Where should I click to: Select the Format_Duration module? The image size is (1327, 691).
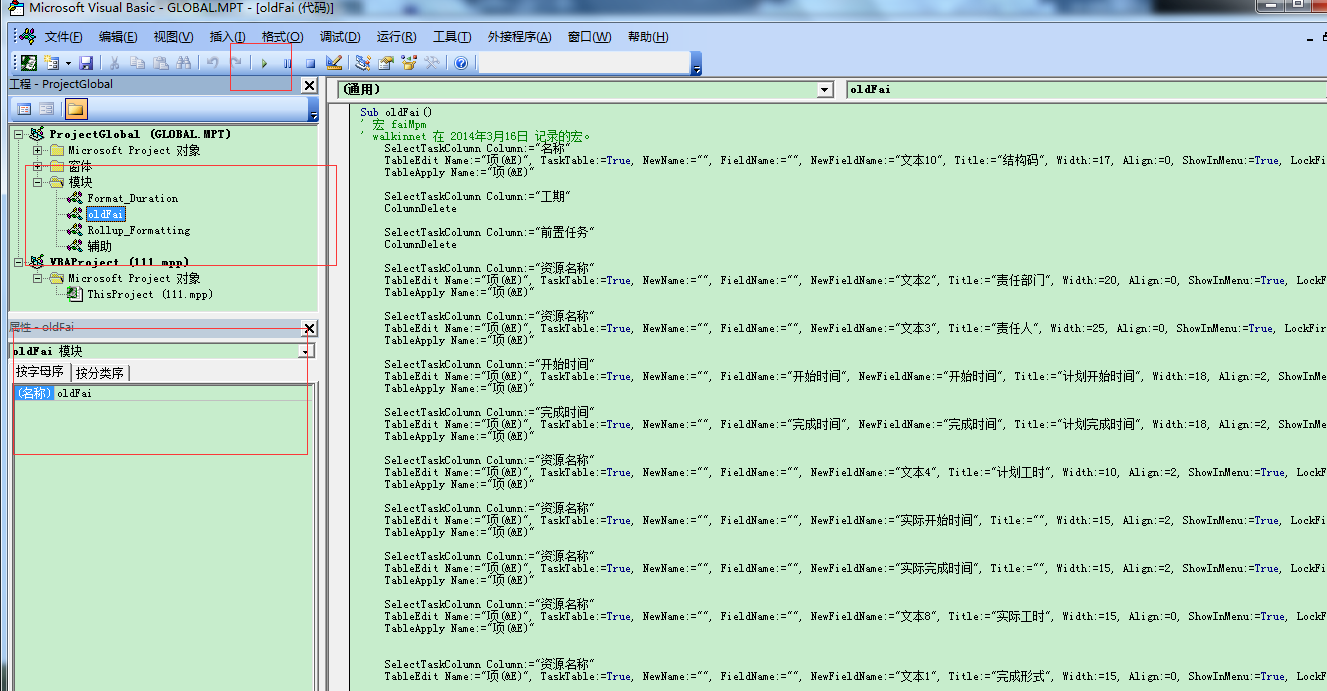coord(132,198)
